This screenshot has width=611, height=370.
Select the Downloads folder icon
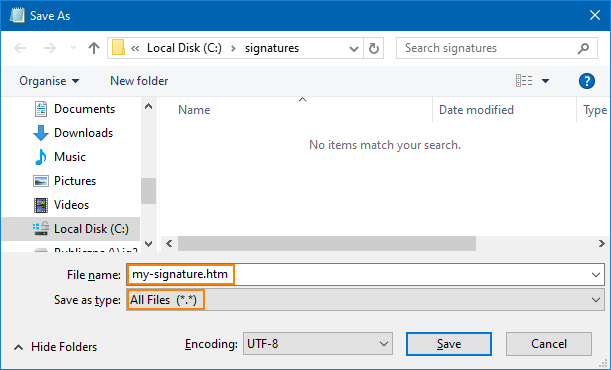41,133
